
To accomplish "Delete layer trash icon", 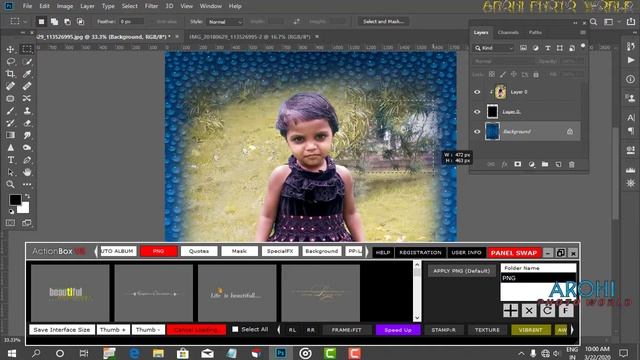I will (x=572, y=164).
